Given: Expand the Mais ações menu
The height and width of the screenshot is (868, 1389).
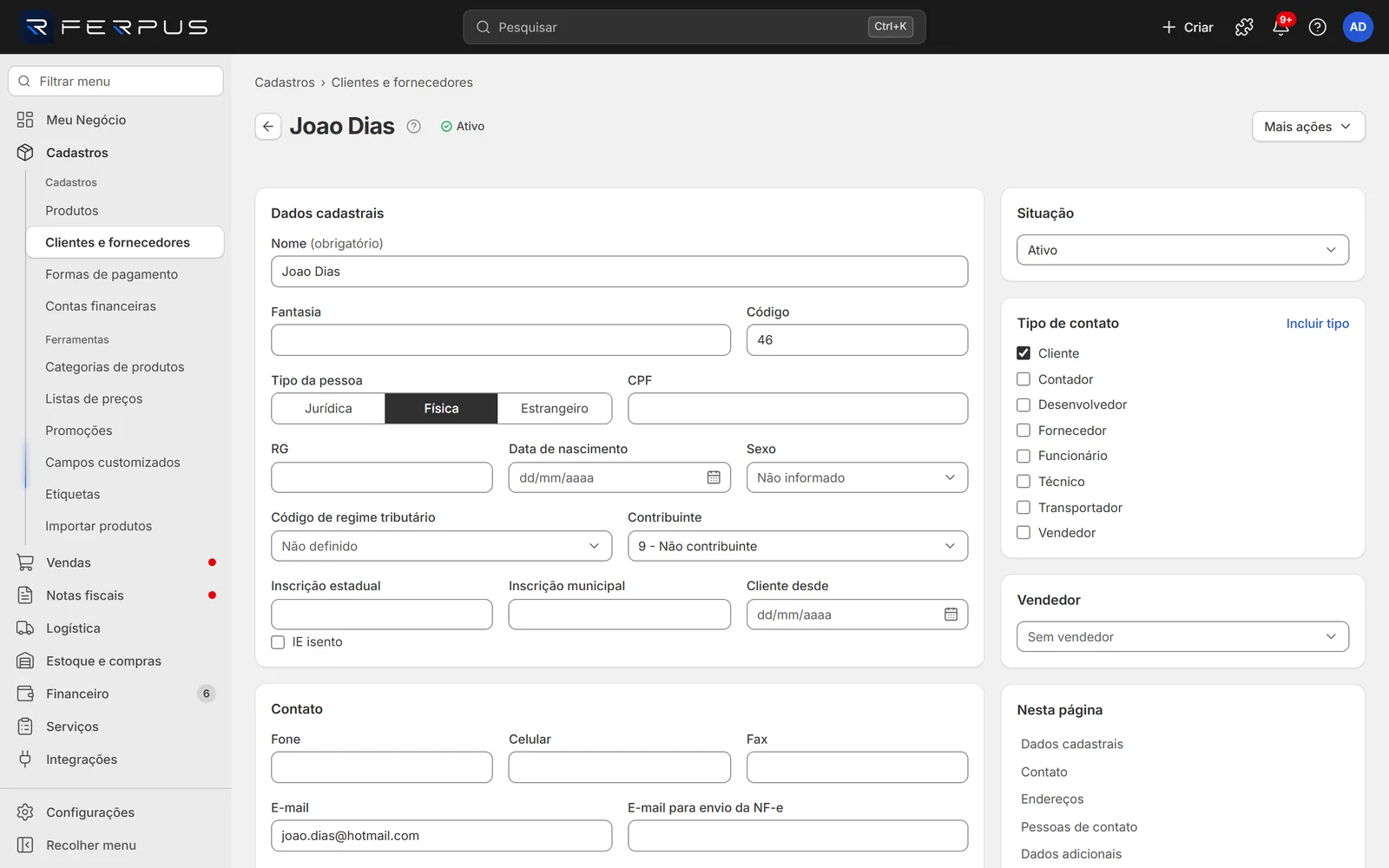Looking at the screenshot, I should [x=1308, y=127].
